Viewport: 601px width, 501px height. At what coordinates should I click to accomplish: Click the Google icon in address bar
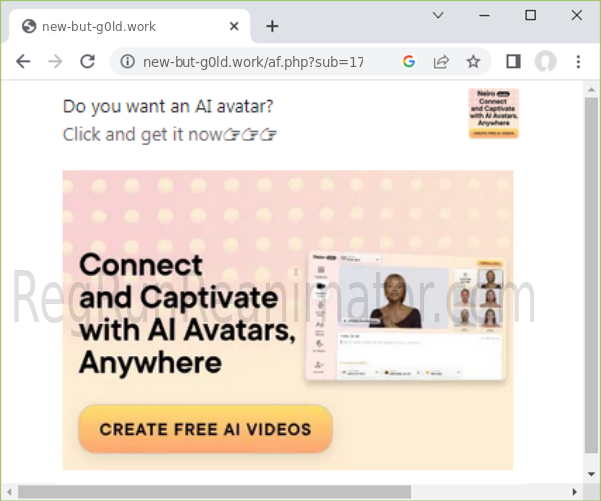pos(408,62)
